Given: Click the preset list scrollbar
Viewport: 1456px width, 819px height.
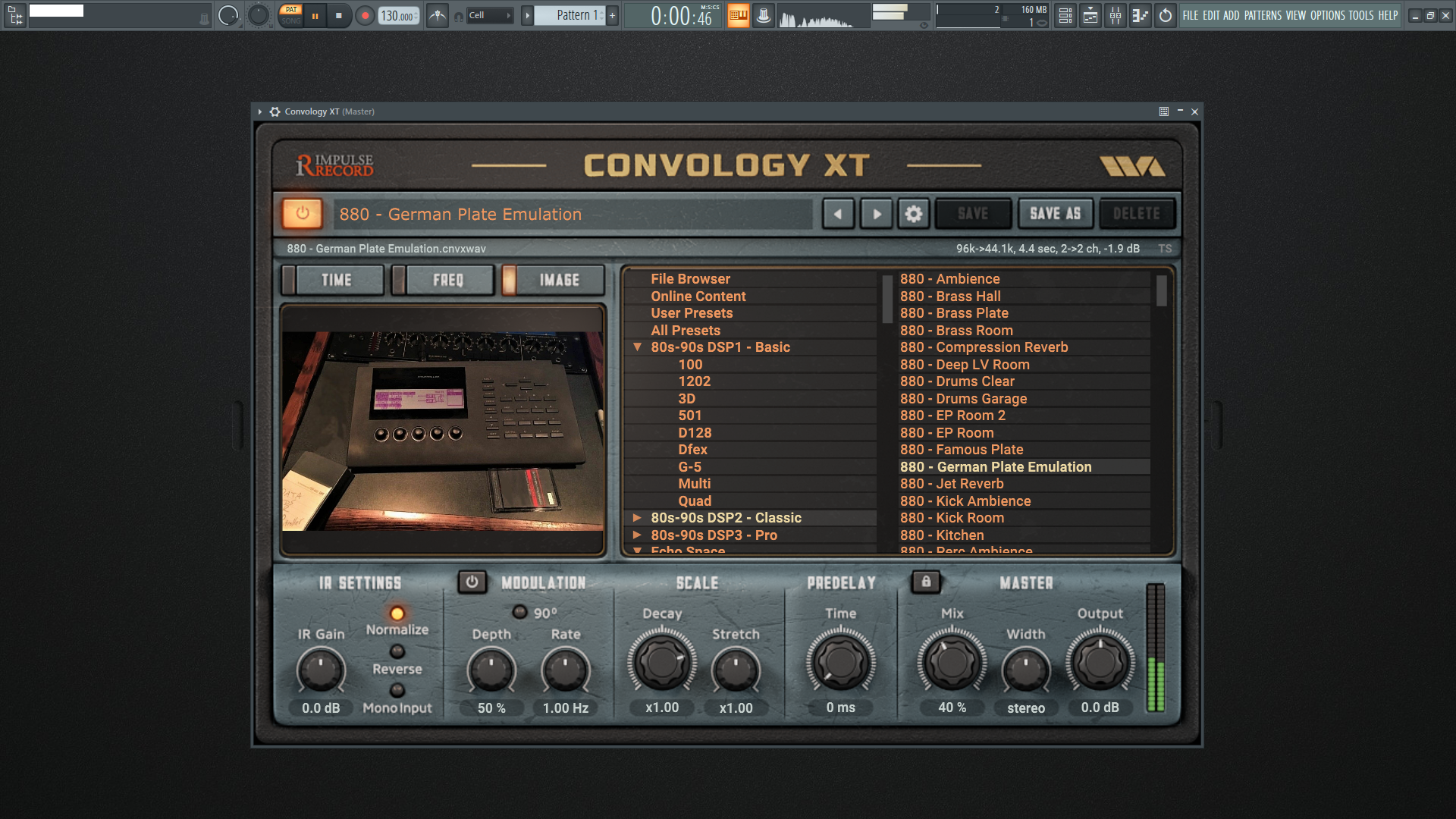Looking at the screenshot, I should tap(1161, 290).
